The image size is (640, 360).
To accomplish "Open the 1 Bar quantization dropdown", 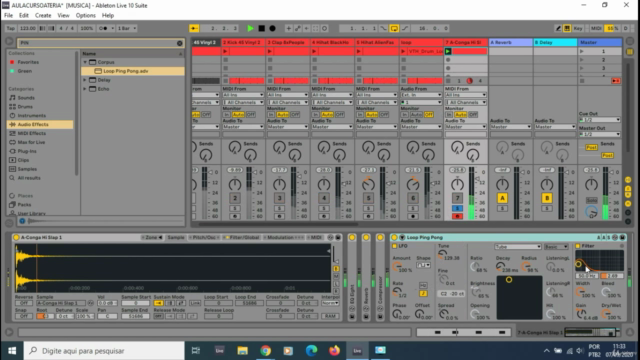I will pyautogui.click(x=127, y=28).
